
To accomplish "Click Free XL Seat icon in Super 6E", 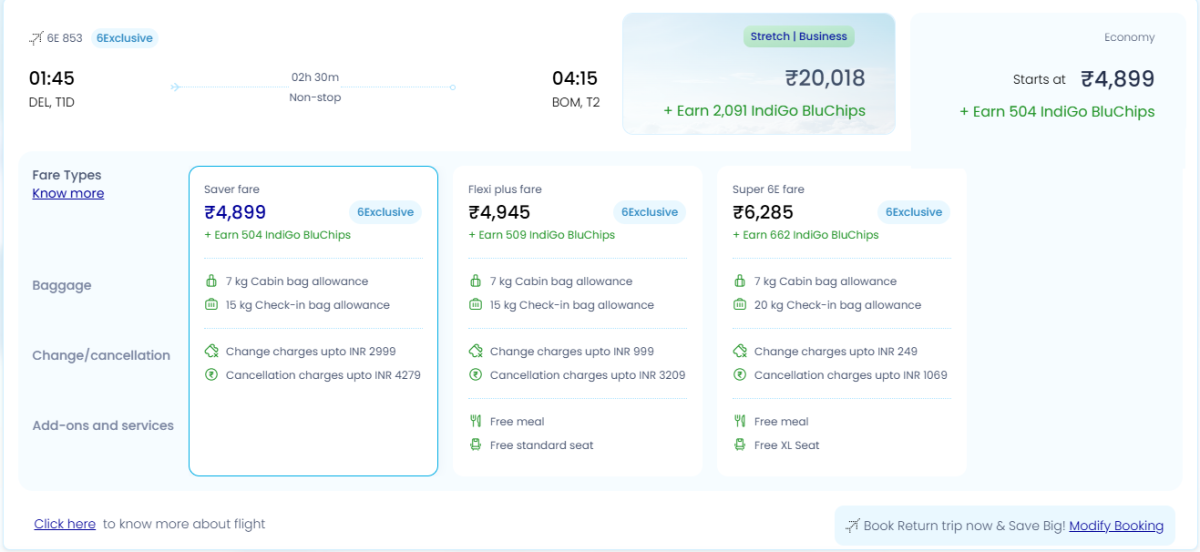I will tap(739, 445).
